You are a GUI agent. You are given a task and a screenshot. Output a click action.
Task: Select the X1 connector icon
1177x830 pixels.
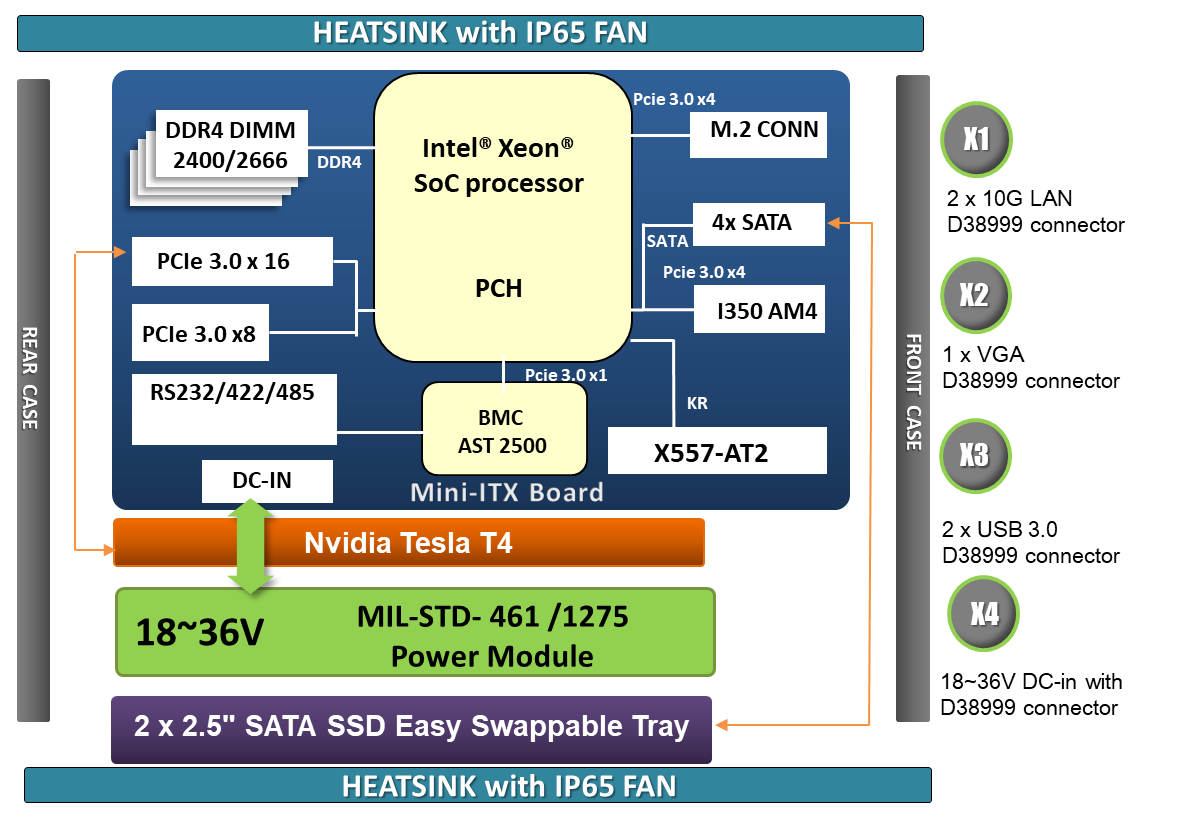[x=975, y=140]
